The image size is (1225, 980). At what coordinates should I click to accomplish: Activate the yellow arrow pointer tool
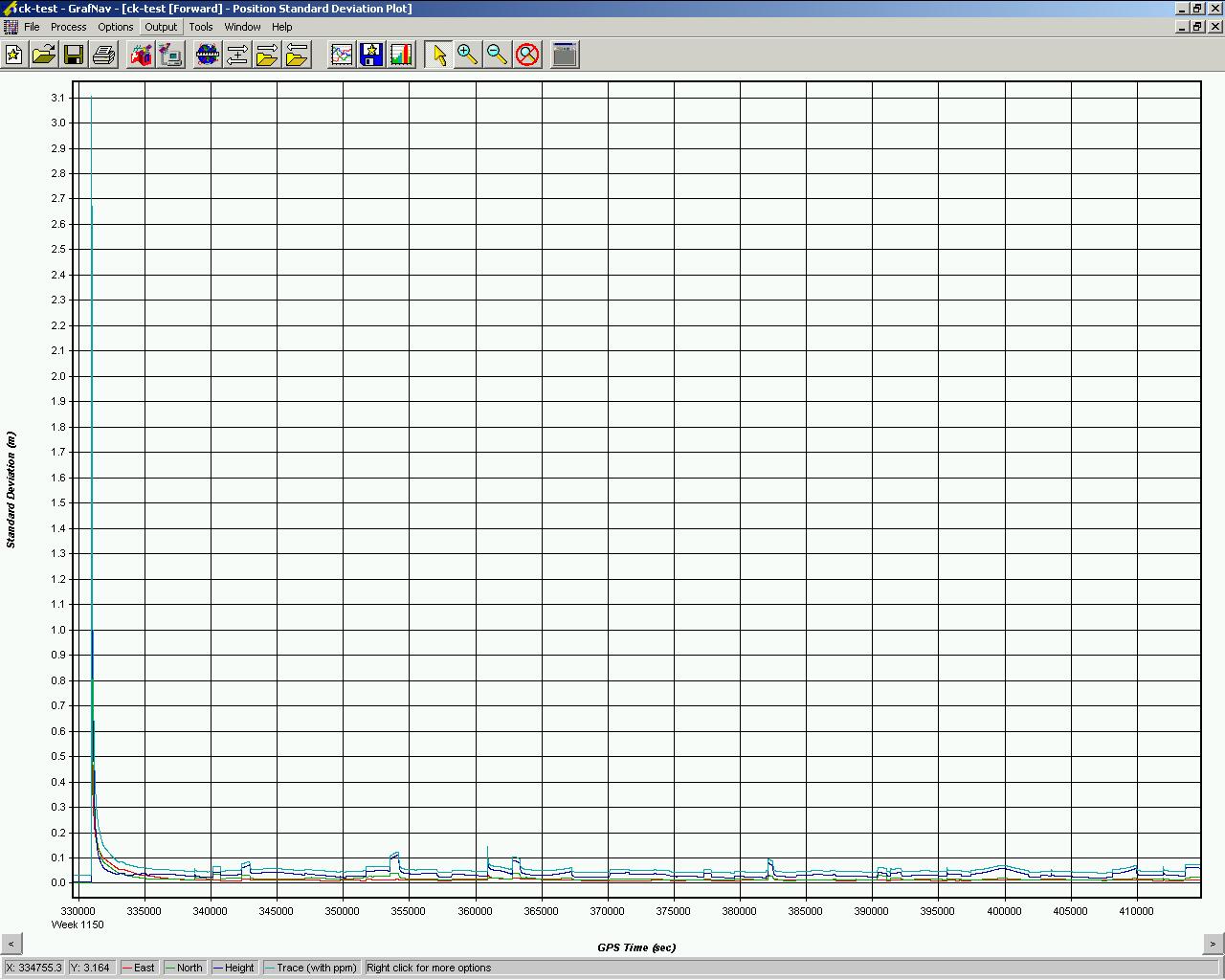tap(439, 55)
